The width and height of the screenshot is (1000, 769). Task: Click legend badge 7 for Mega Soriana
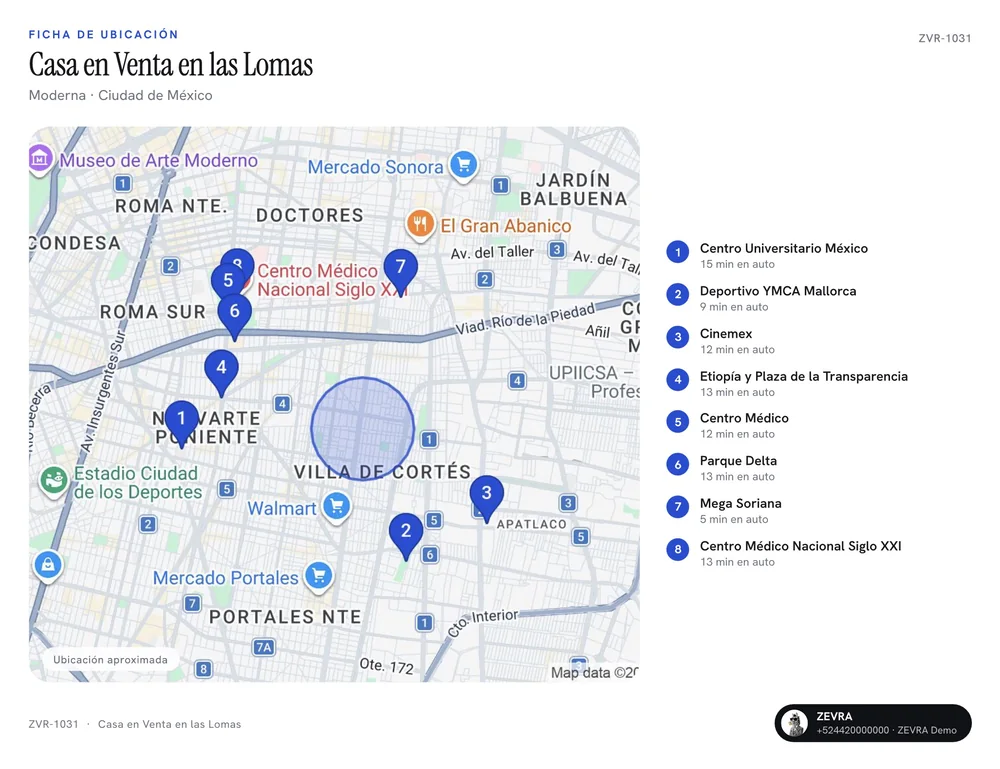(x=678, y=508)
